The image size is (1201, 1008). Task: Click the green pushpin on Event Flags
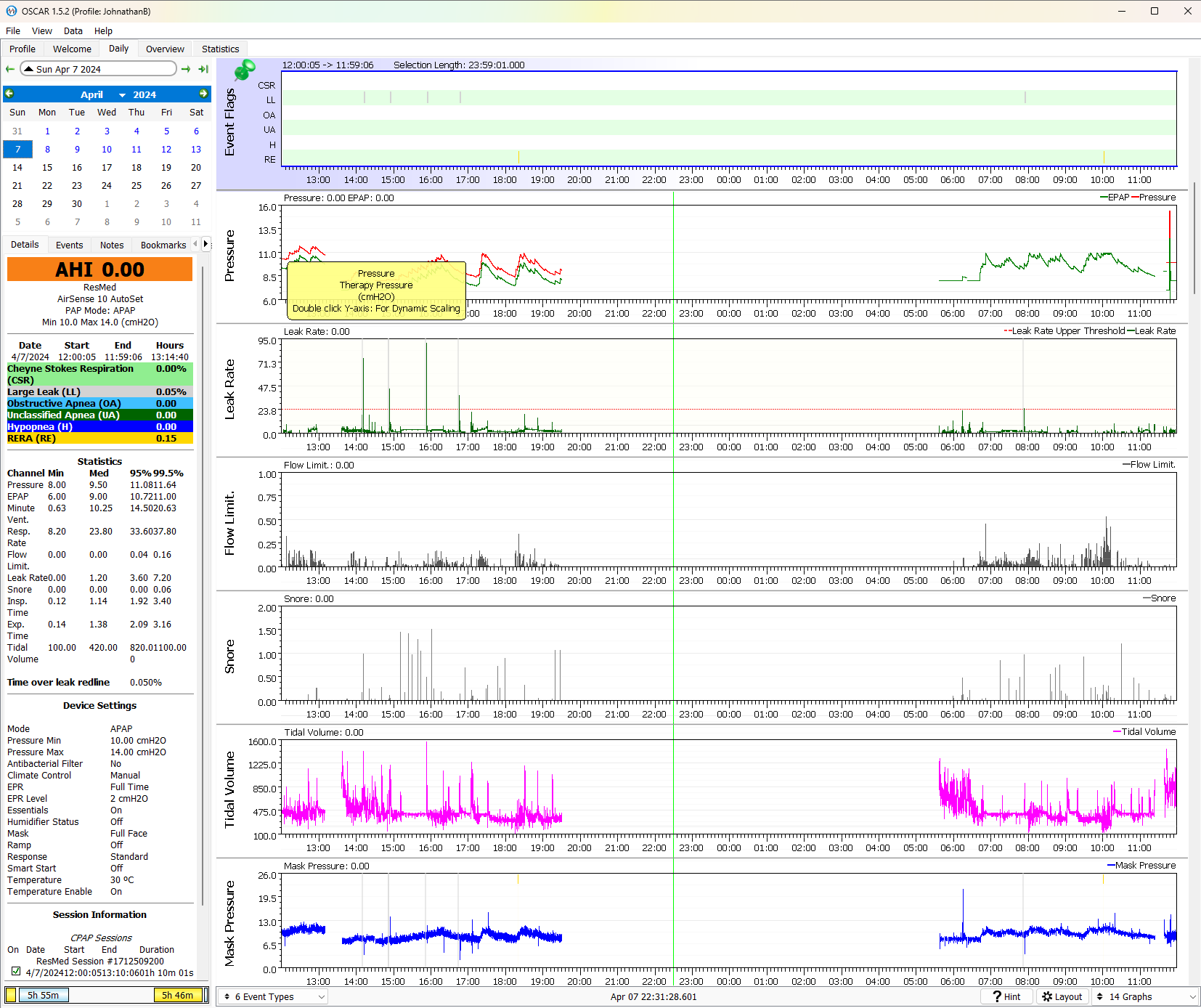245,70
